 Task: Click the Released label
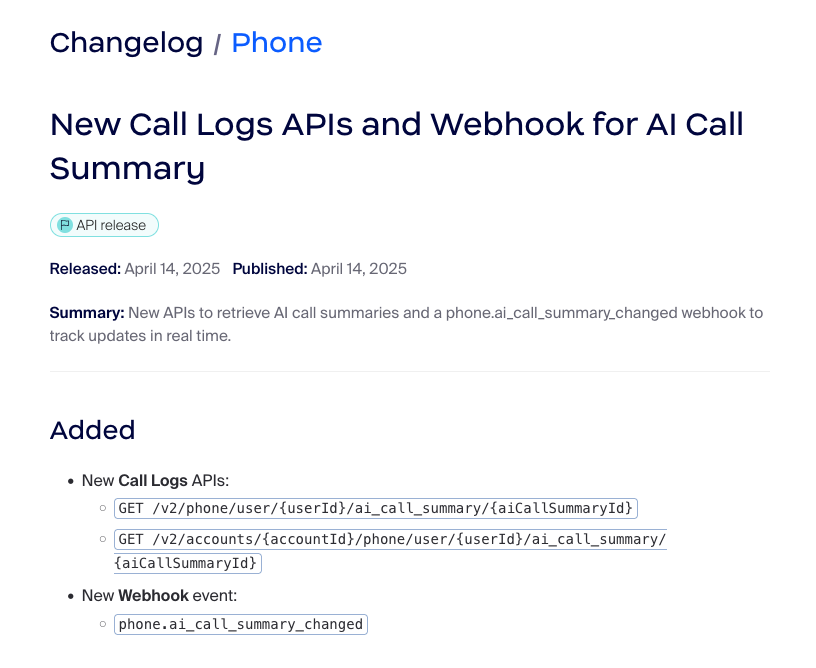click(85, 268)
